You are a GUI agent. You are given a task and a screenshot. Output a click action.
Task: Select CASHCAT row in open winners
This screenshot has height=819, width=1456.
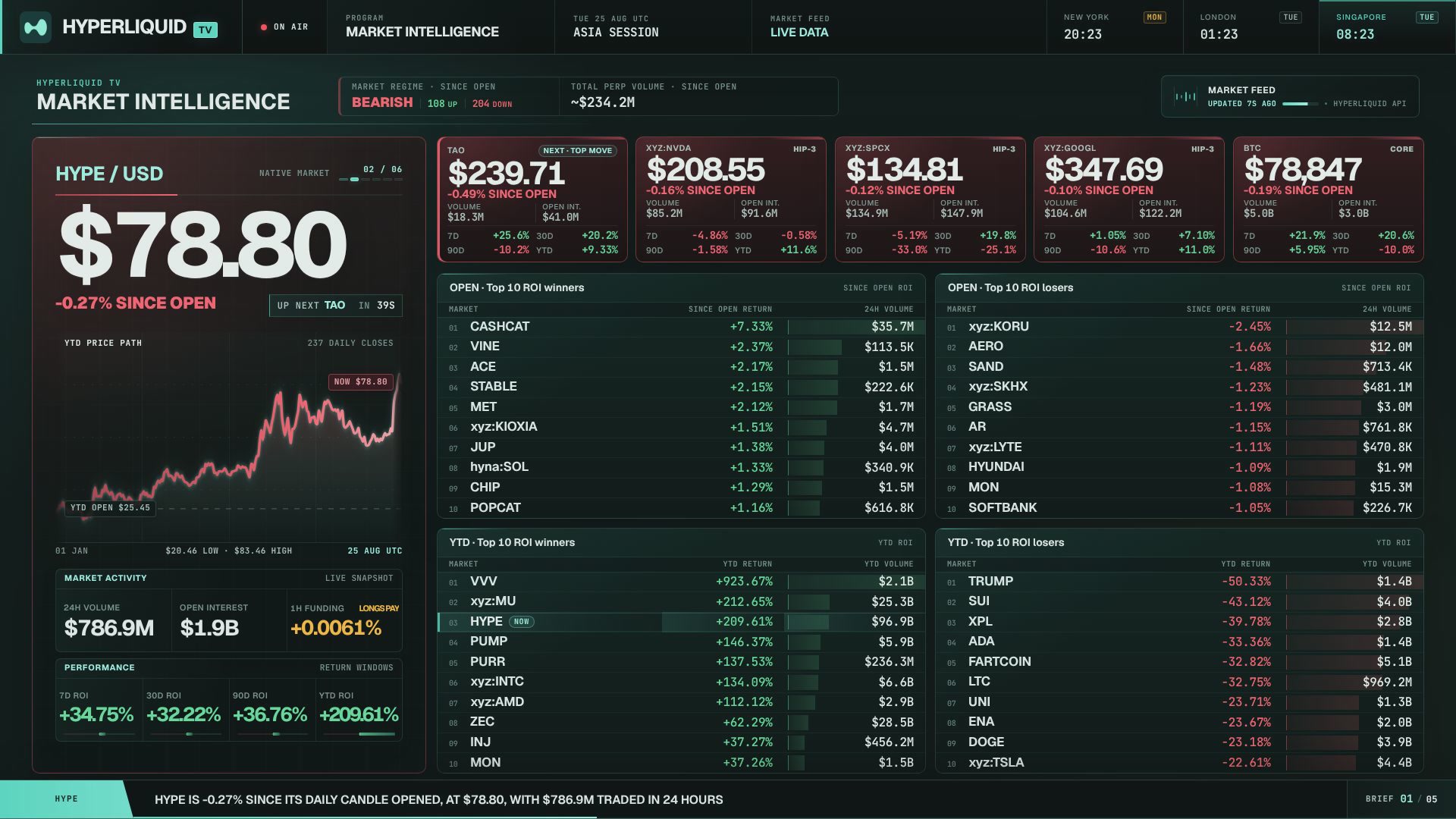[681, 327]
